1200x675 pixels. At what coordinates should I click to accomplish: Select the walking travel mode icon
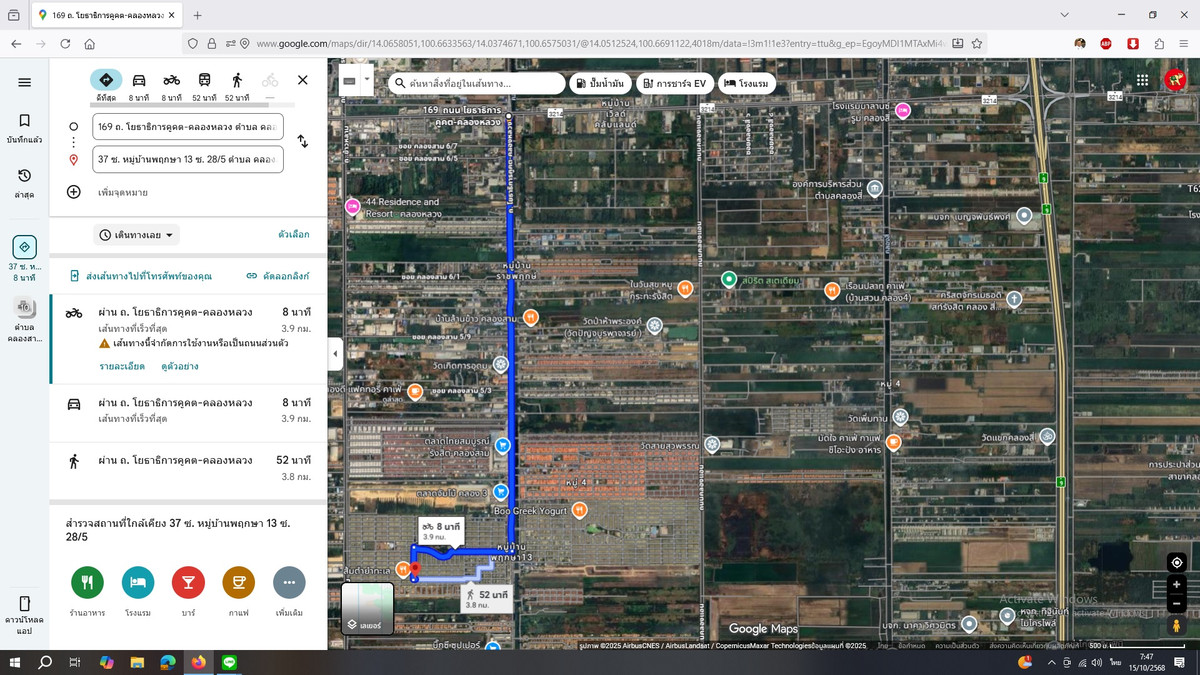point(237,80)
